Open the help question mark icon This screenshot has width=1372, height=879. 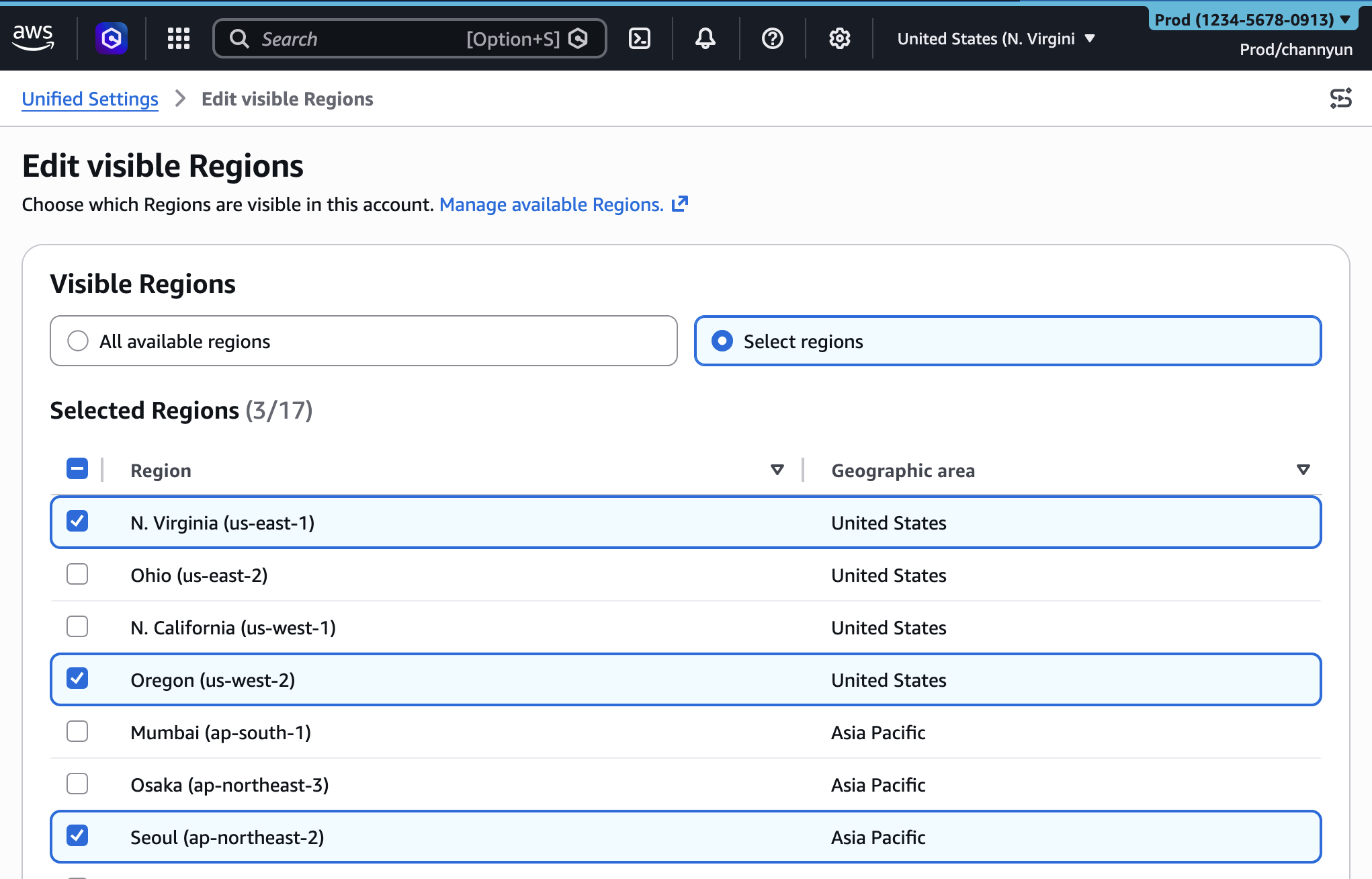pos(772,38)
